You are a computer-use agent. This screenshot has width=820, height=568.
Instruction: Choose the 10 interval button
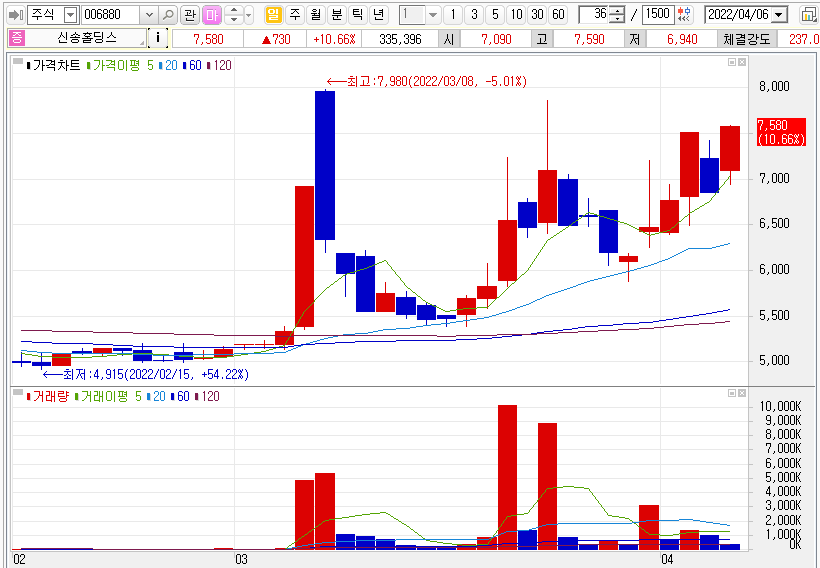tap(516, 15)
